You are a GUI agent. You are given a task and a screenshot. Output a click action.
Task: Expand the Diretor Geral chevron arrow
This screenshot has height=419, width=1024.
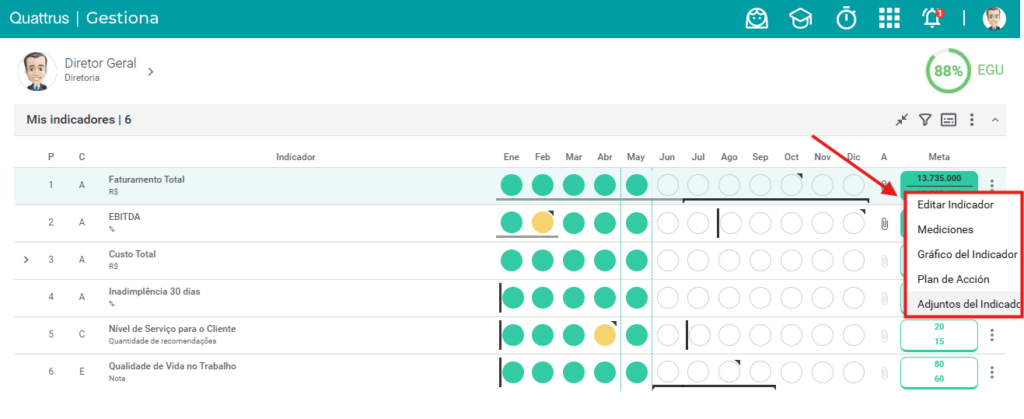pos(150,71)
